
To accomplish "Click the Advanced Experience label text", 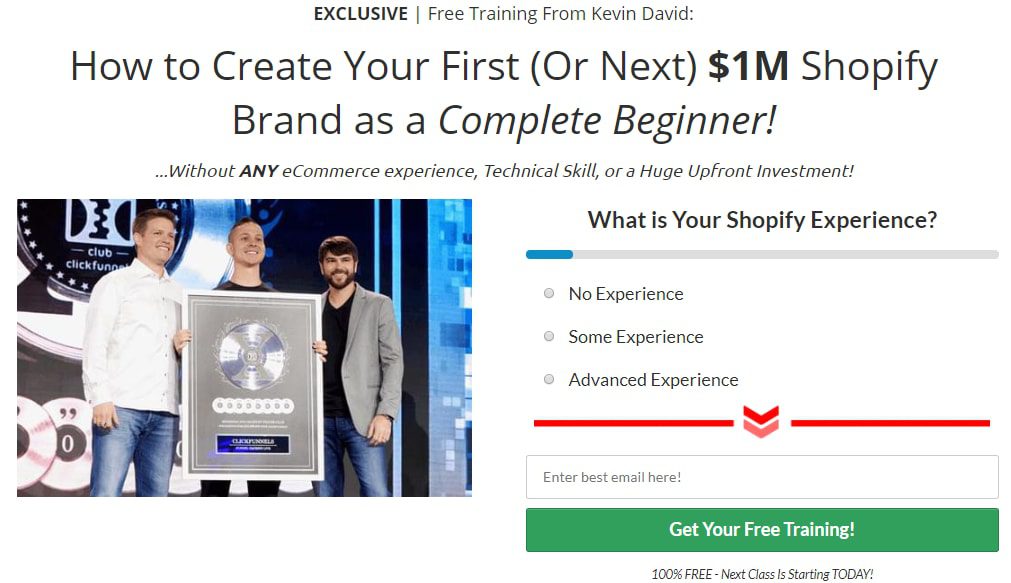I will coord(653,380).
